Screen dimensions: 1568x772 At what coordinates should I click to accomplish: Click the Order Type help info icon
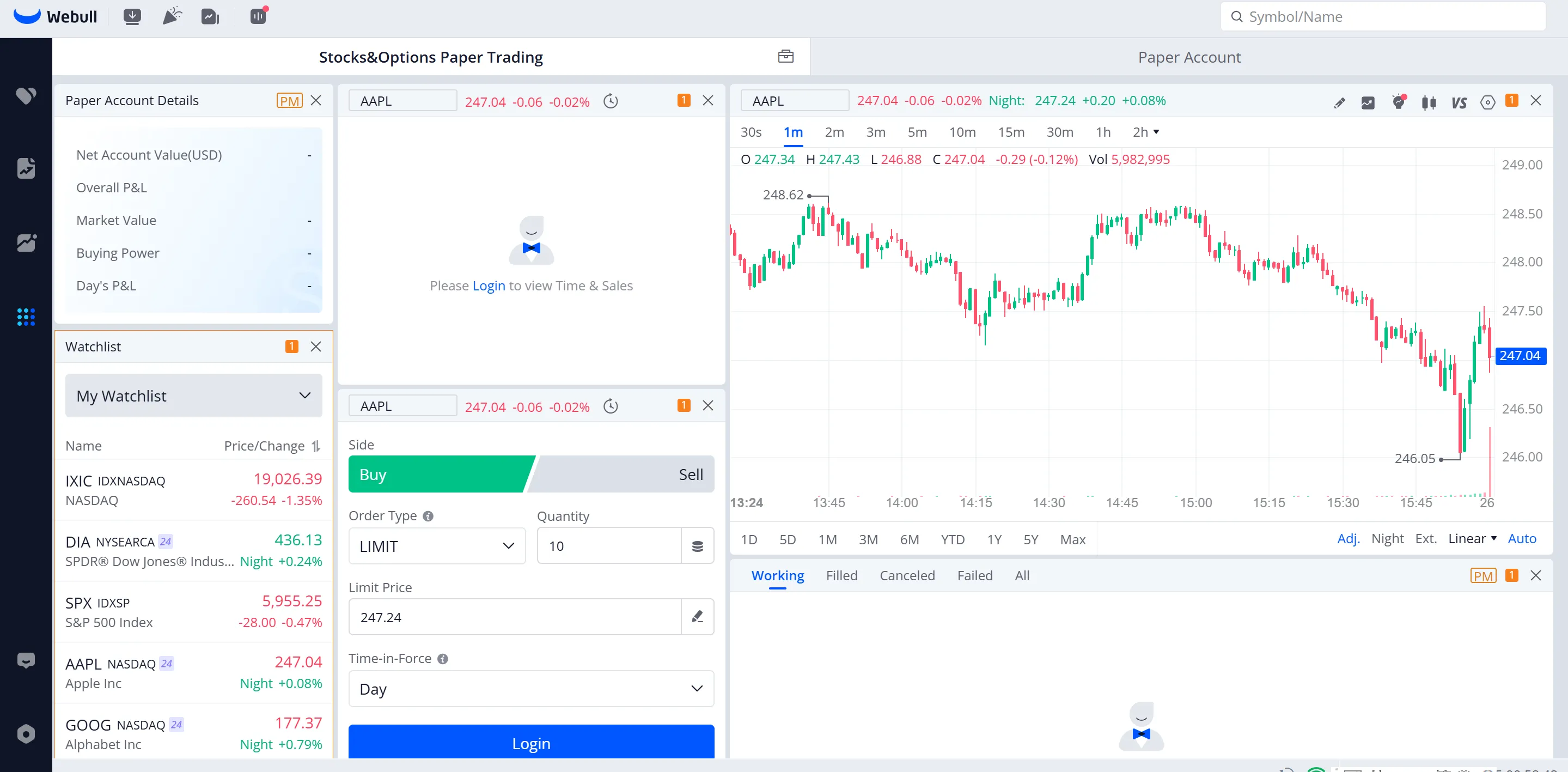coord(428,516)
